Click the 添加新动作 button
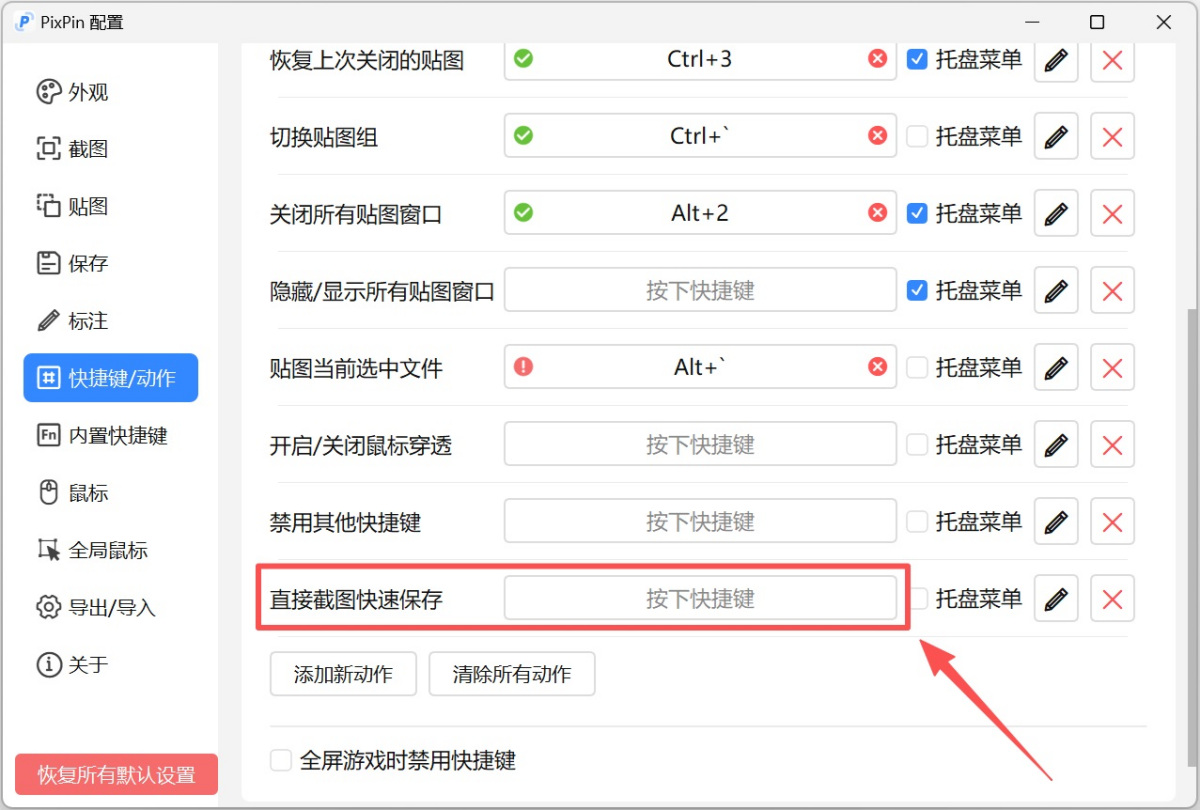The height and width of the screenshot is (810, 1200). (x=343, y=674)
